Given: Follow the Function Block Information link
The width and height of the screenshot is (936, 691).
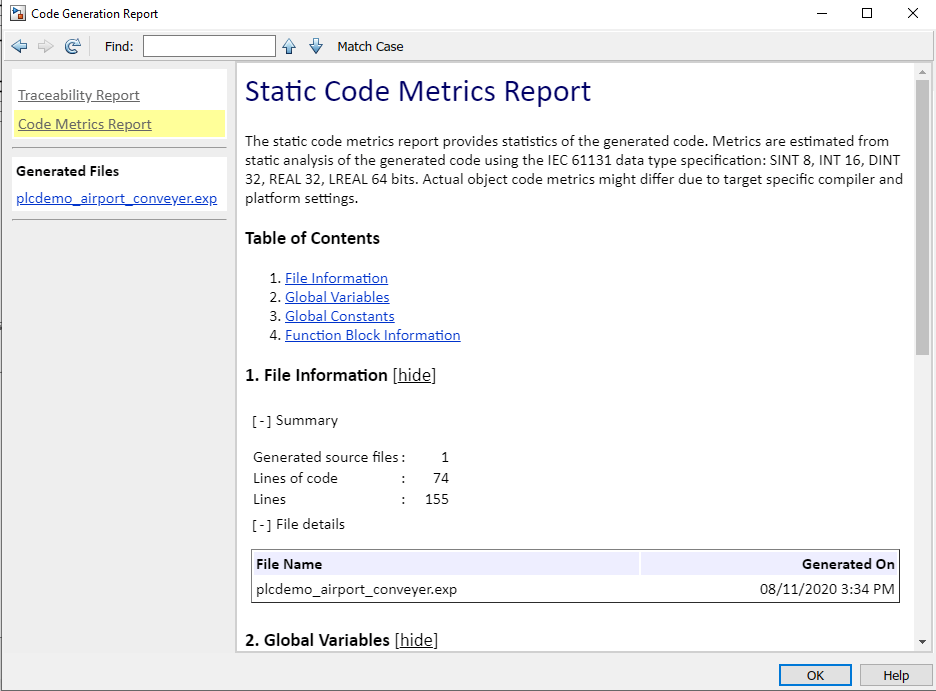Looking at the screenshot, I should coord(372,335).
